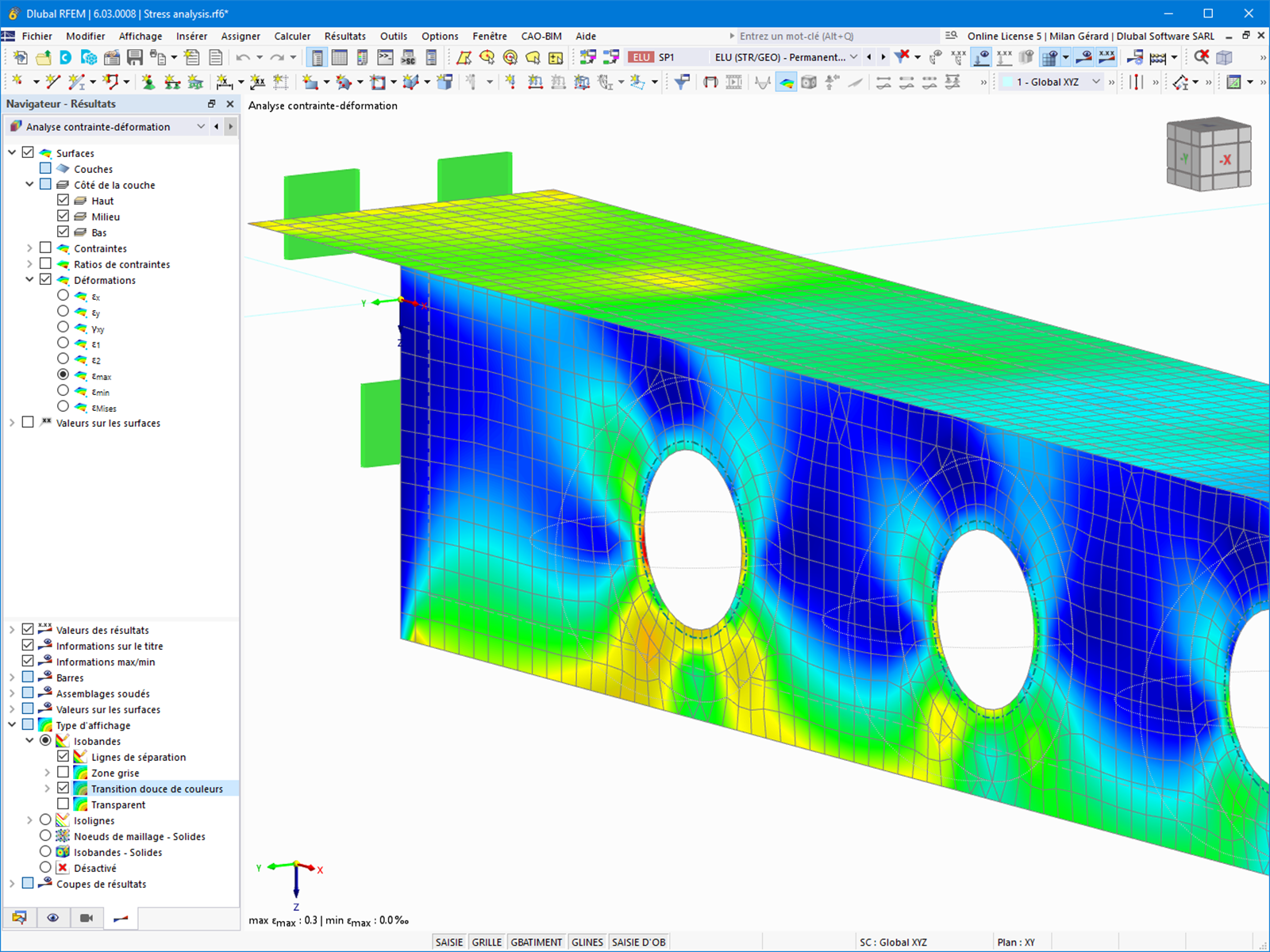
Task: Click the GRILLE status bar button
Action: pyautogui.click(x=487, y=942)
